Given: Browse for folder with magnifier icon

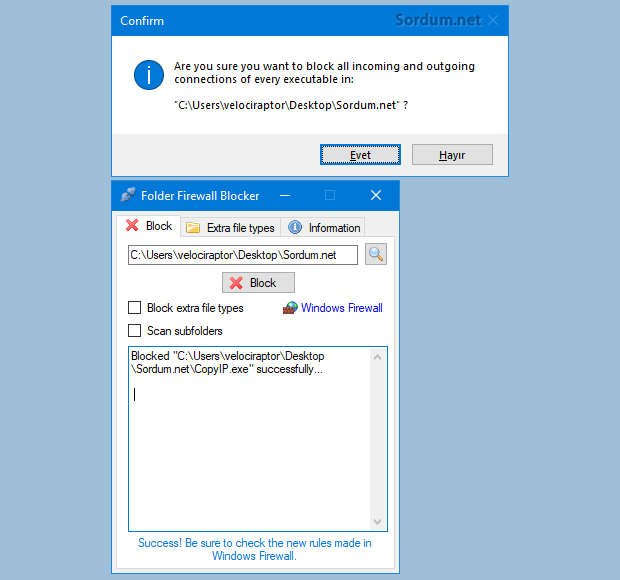Looking at the screenshot, I should tap(376, 254).
